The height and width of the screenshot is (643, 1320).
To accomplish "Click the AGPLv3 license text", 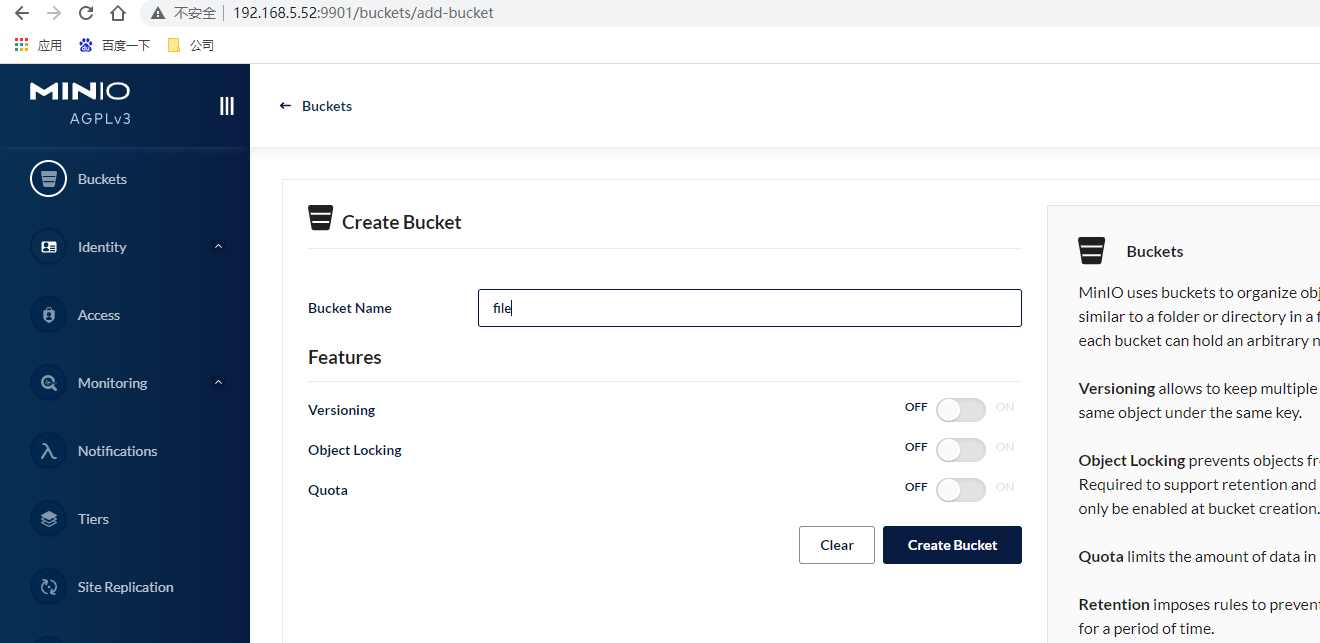I will point(100,118).
